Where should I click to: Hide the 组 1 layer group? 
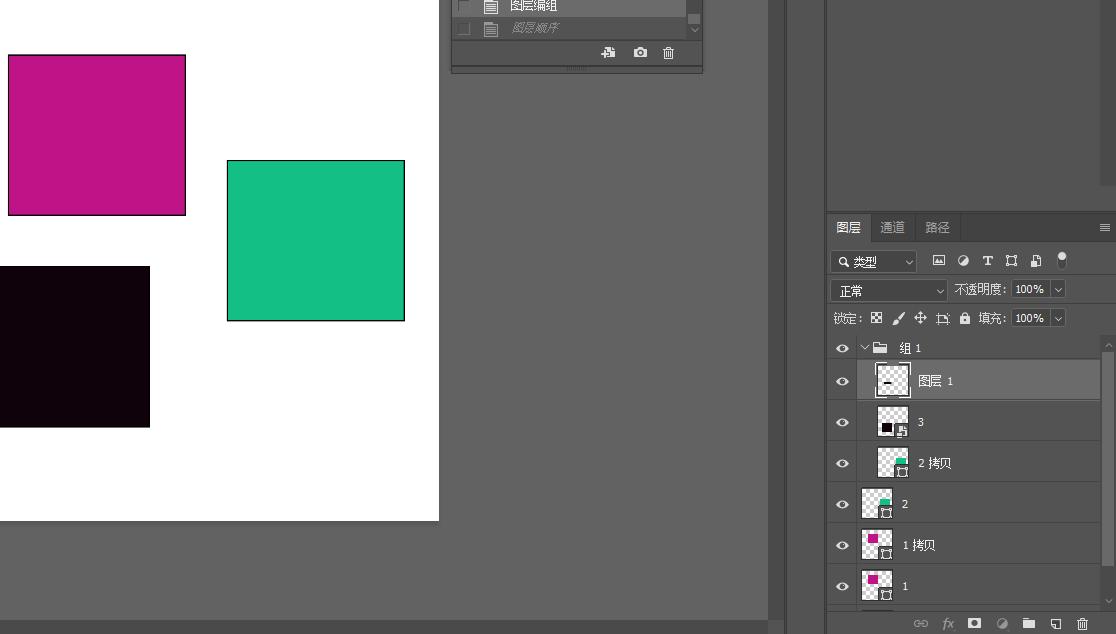coord(842,348)
